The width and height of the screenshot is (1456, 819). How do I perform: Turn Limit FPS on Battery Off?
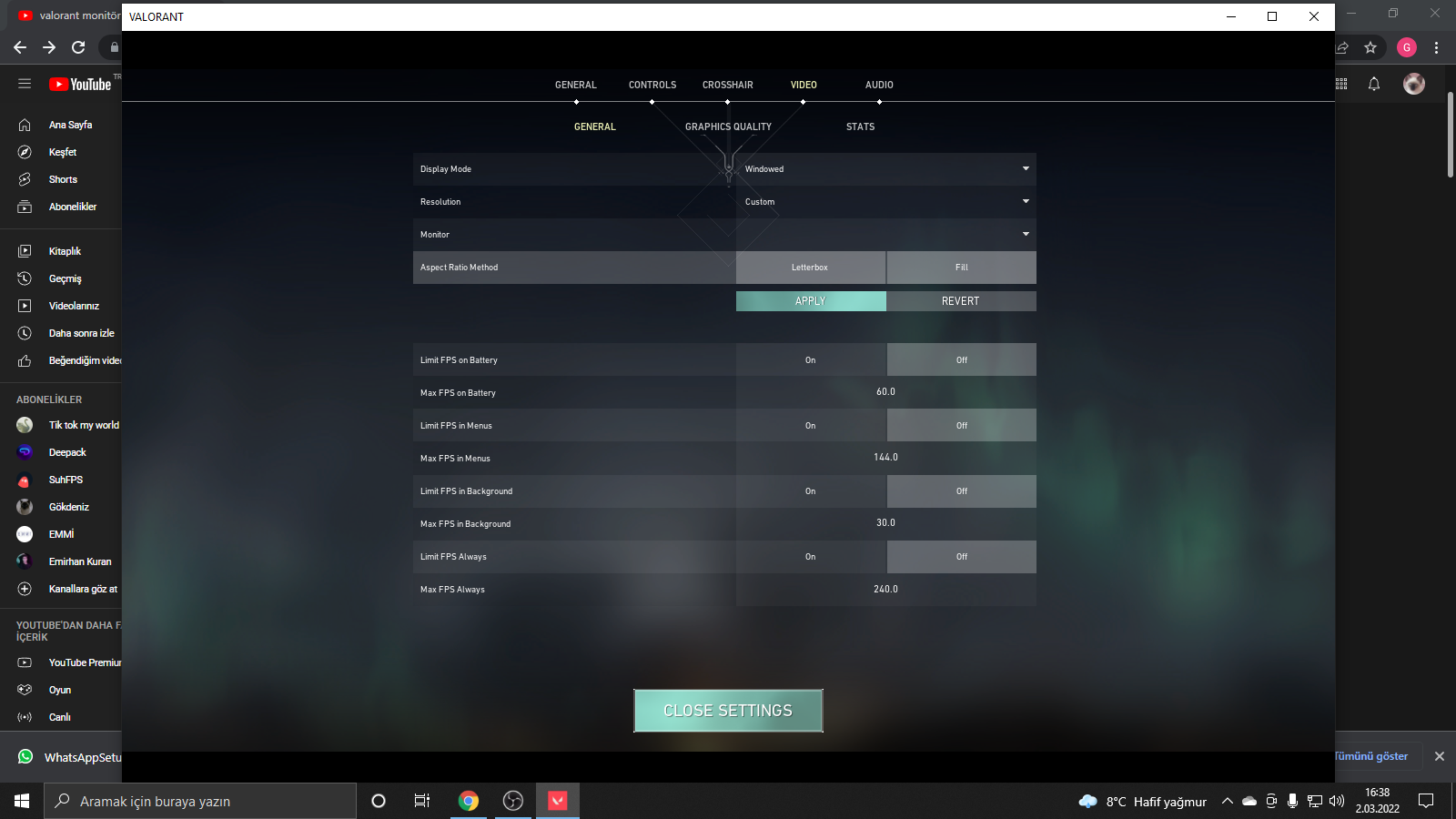coord(962,360)
